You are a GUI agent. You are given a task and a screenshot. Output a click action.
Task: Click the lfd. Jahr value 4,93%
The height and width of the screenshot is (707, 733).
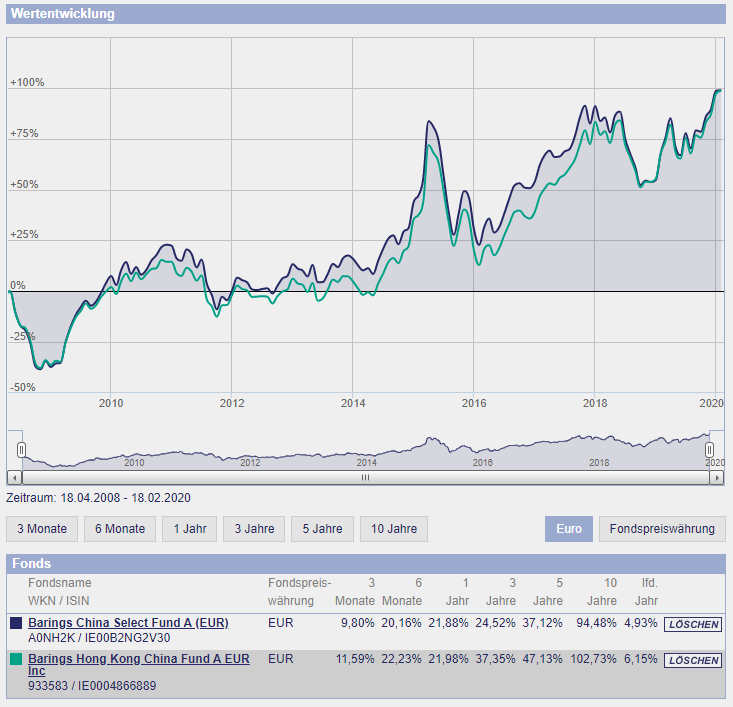click(x=641, y=623)
